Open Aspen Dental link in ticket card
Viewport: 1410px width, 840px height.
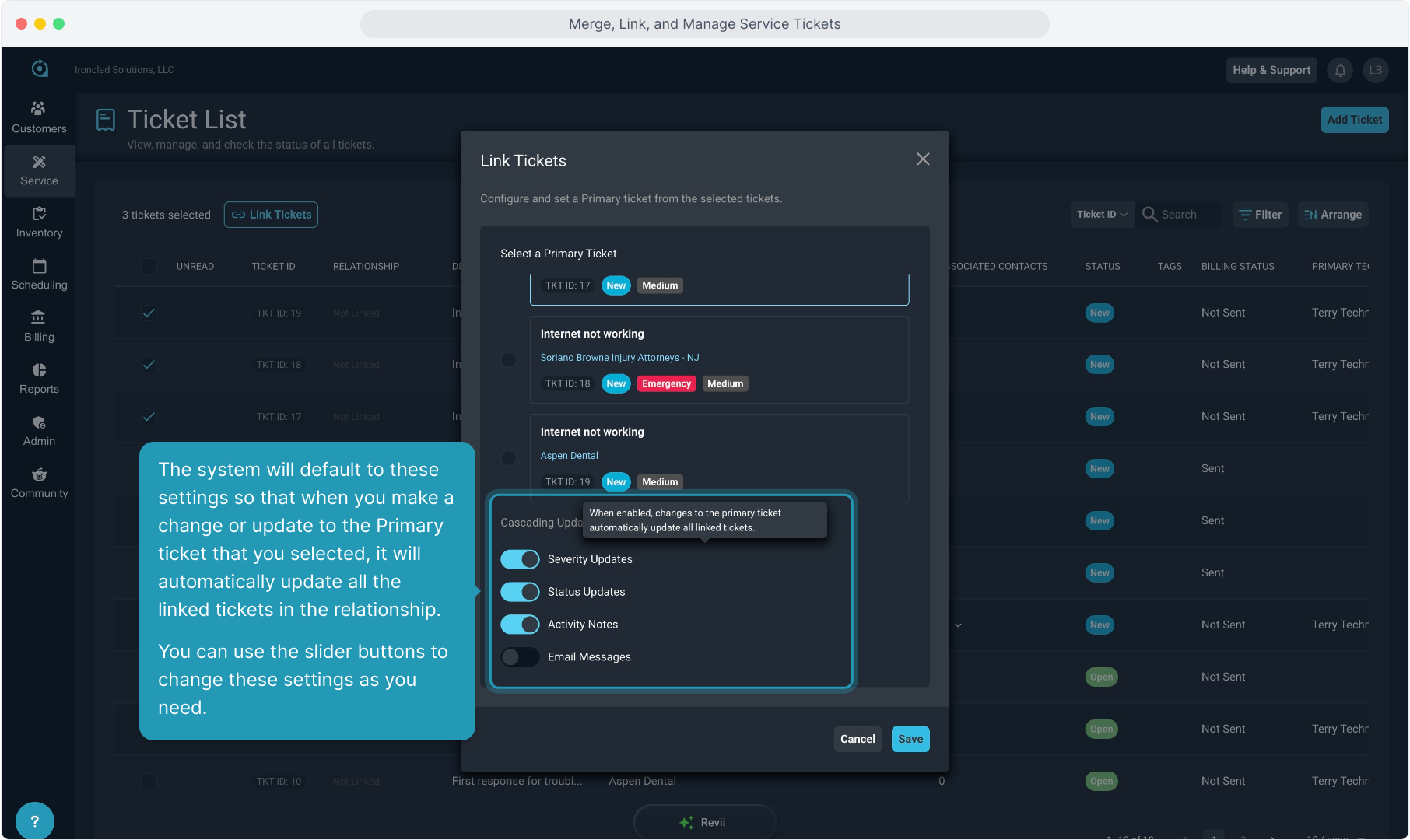coord(570,456)
